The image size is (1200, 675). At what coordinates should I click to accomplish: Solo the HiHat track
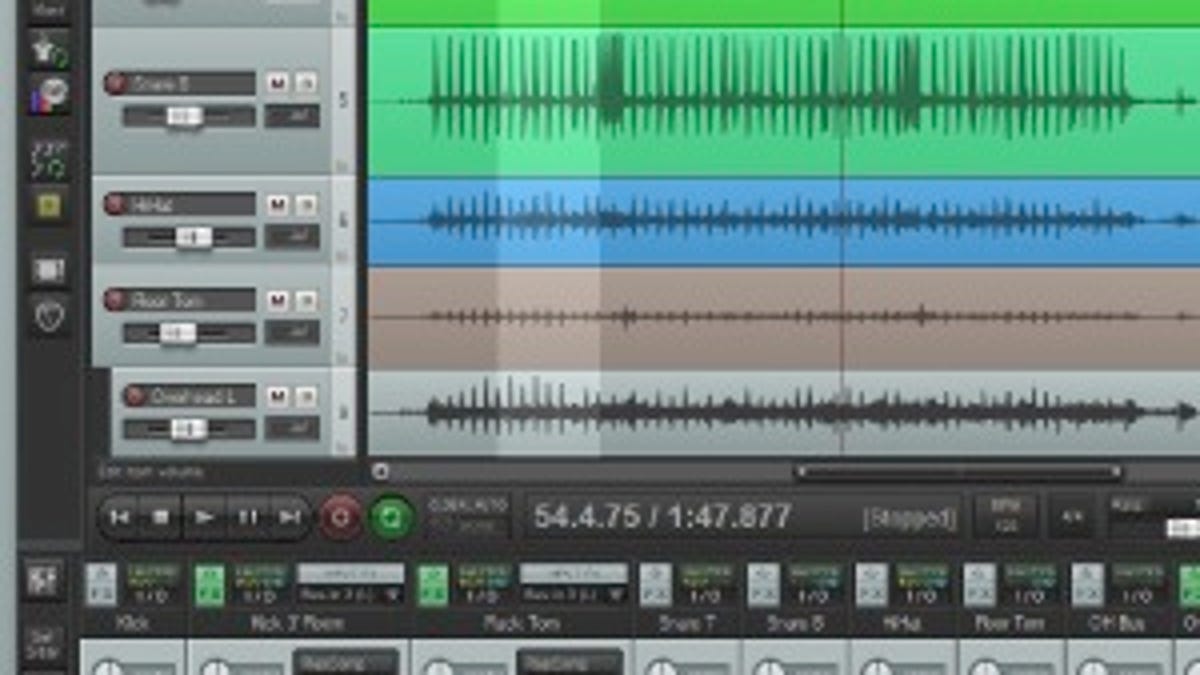[306, 205]
